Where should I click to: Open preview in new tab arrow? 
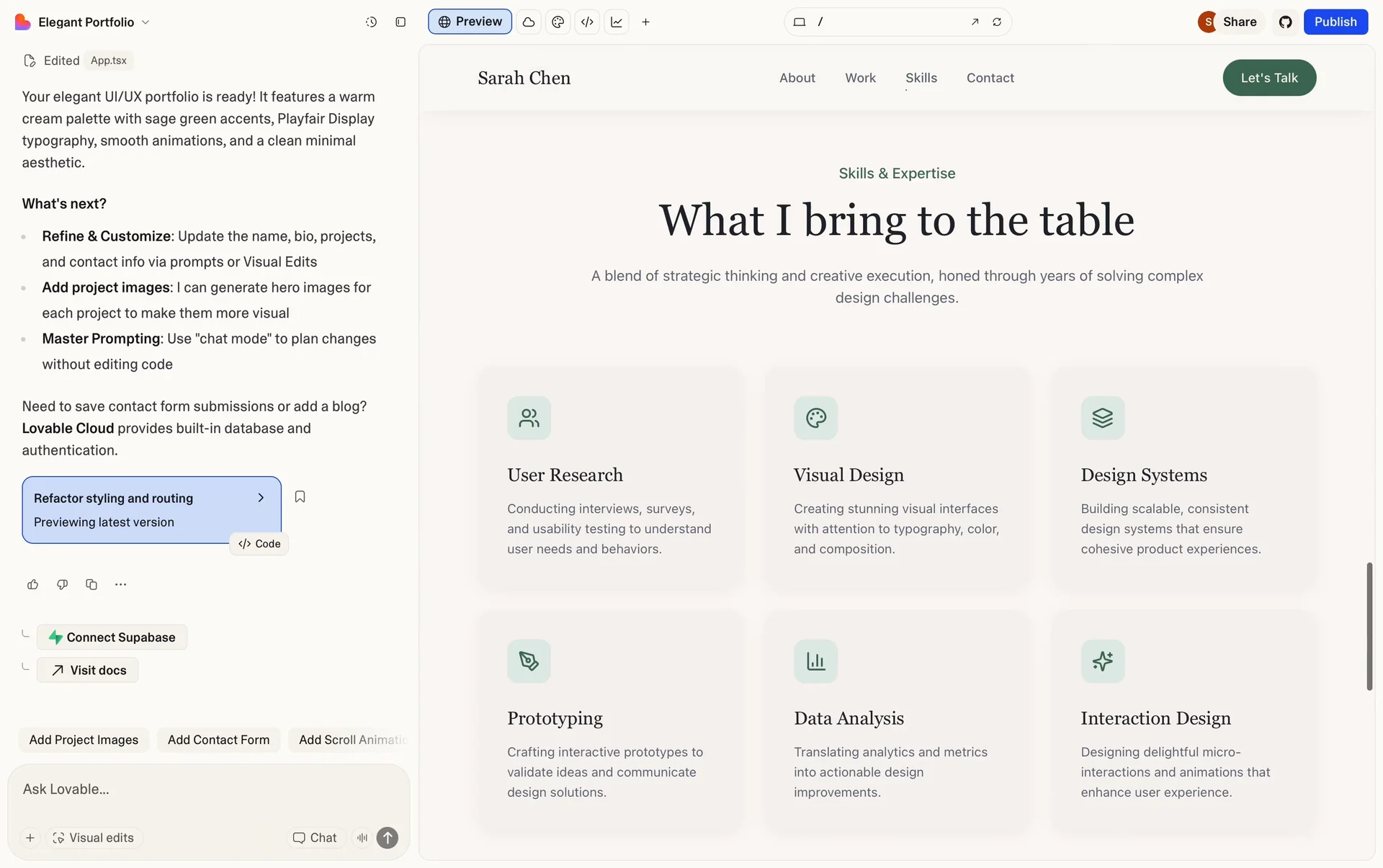point(975,22)
